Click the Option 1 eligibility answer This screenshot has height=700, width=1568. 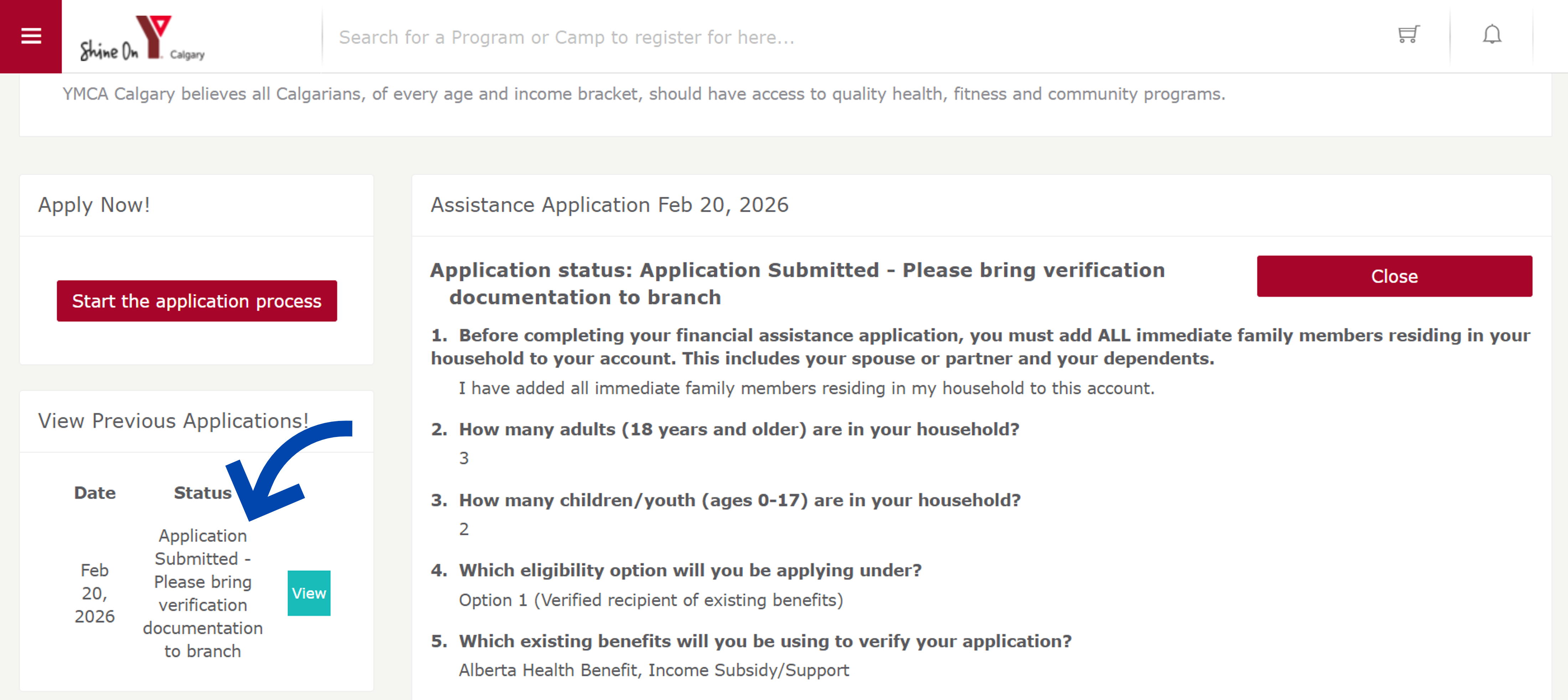click(x=651, y=600)
